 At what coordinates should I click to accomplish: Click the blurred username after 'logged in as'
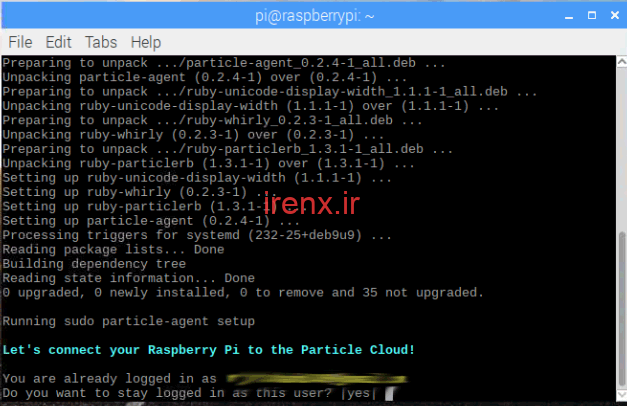tap(300, 379)
